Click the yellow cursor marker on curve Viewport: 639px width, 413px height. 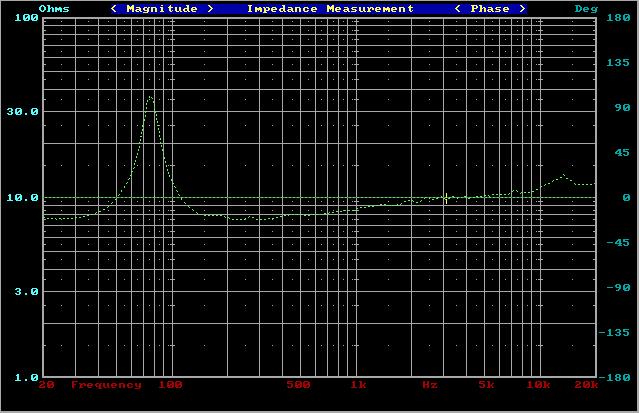[446, 198]
